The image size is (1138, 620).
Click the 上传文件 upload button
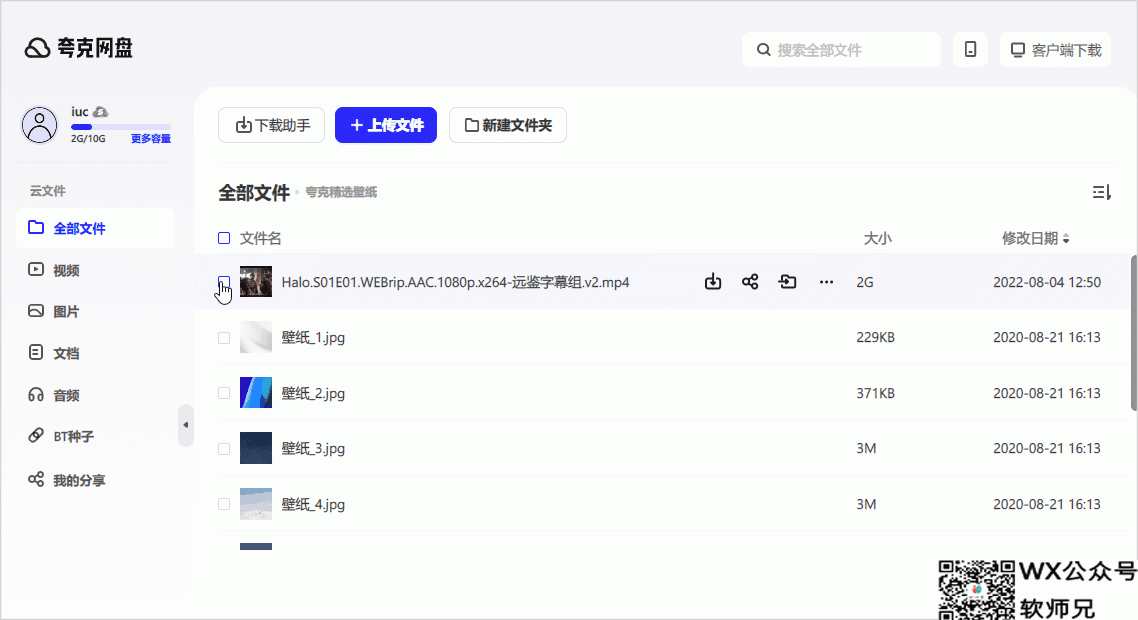(x=385, y=125)
